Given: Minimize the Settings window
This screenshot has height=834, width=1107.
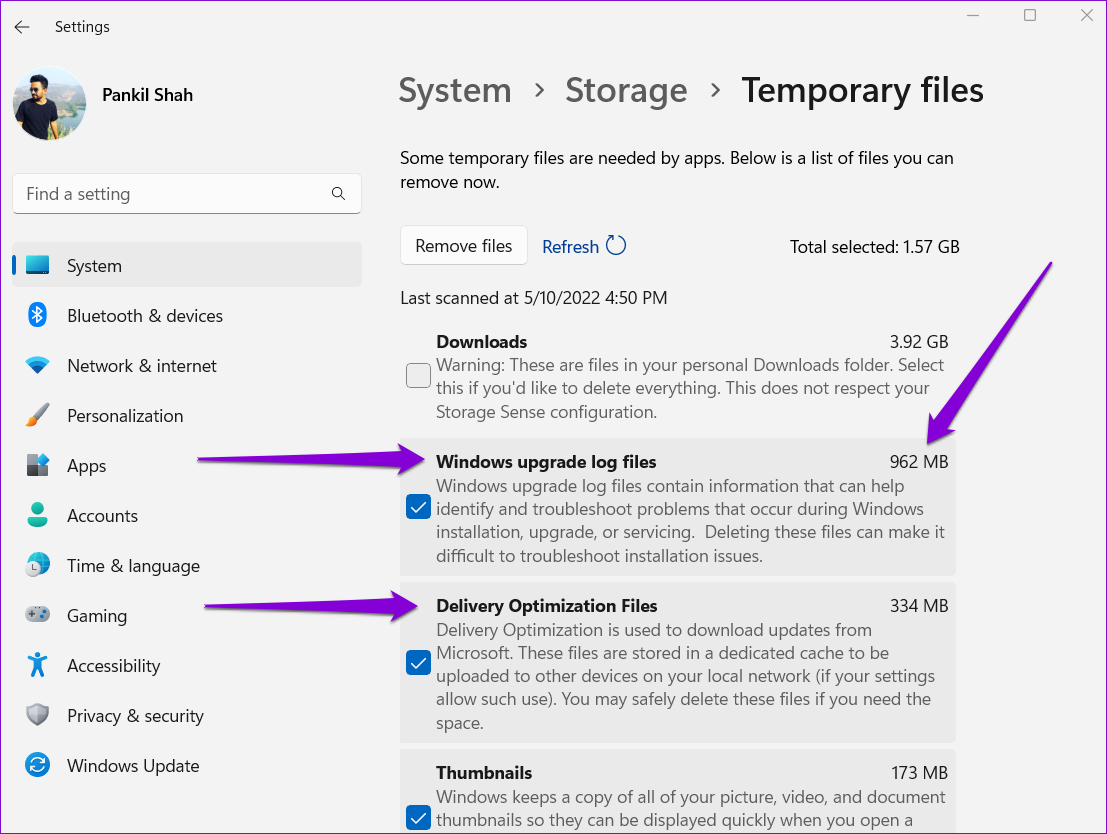Looking at the screenshot, I should 973,15.
